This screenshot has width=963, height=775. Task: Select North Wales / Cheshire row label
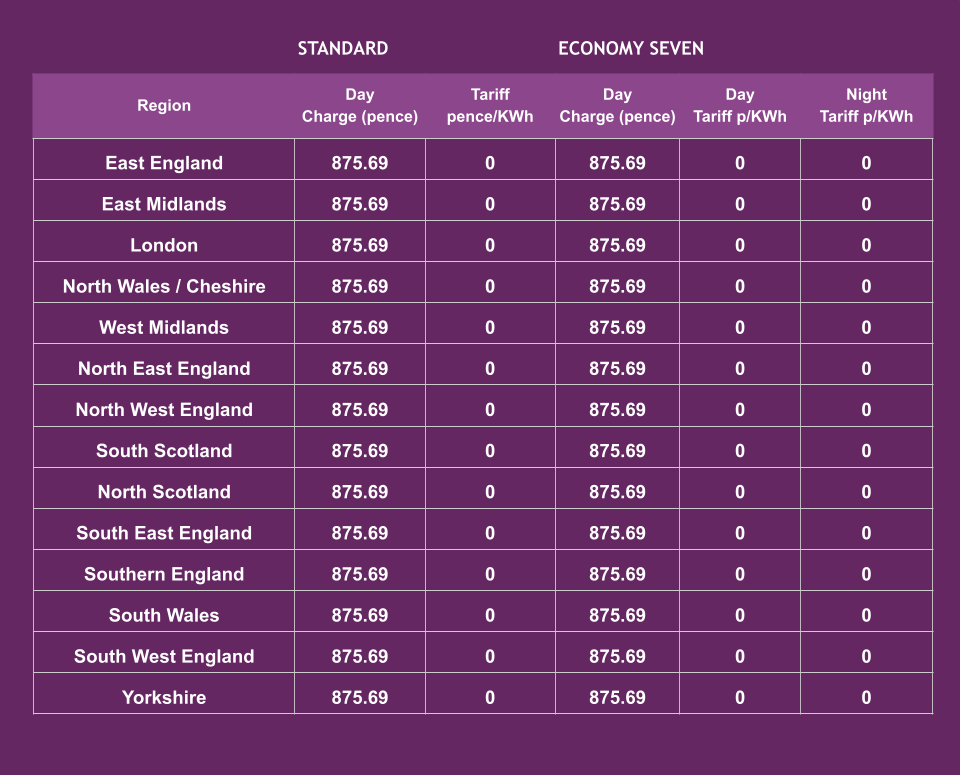[x=164, y=286]
